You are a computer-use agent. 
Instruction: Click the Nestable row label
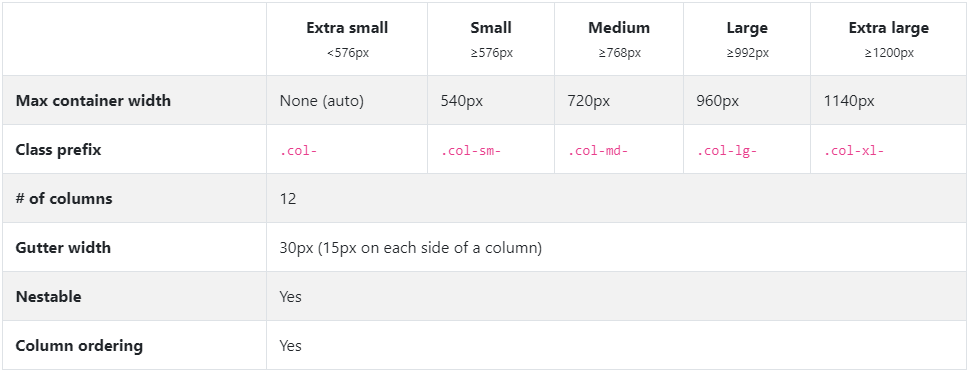[x=48, y=297]
